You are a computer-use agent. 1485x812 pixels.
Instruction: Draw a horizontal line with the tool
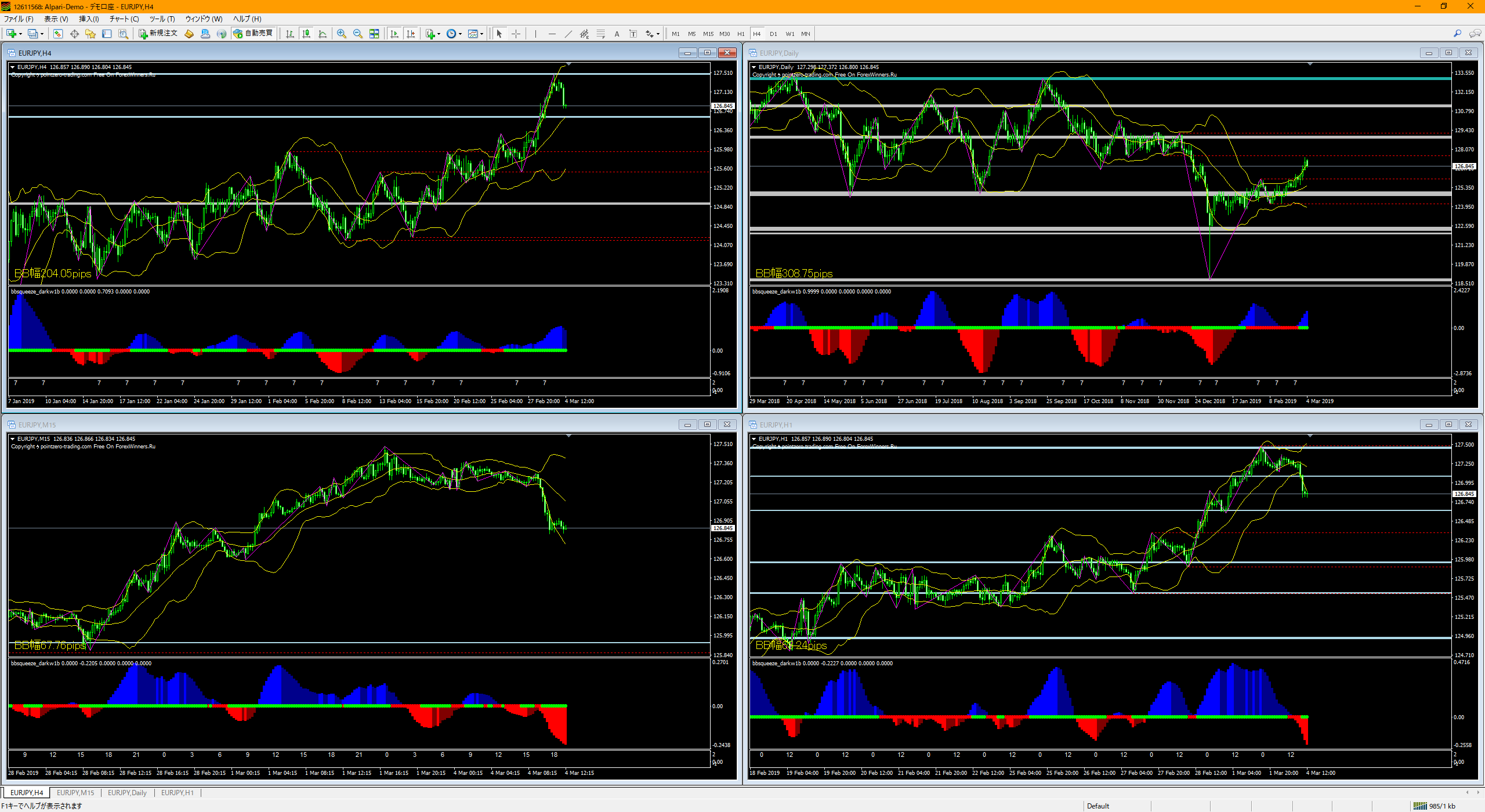coord(552,34)
